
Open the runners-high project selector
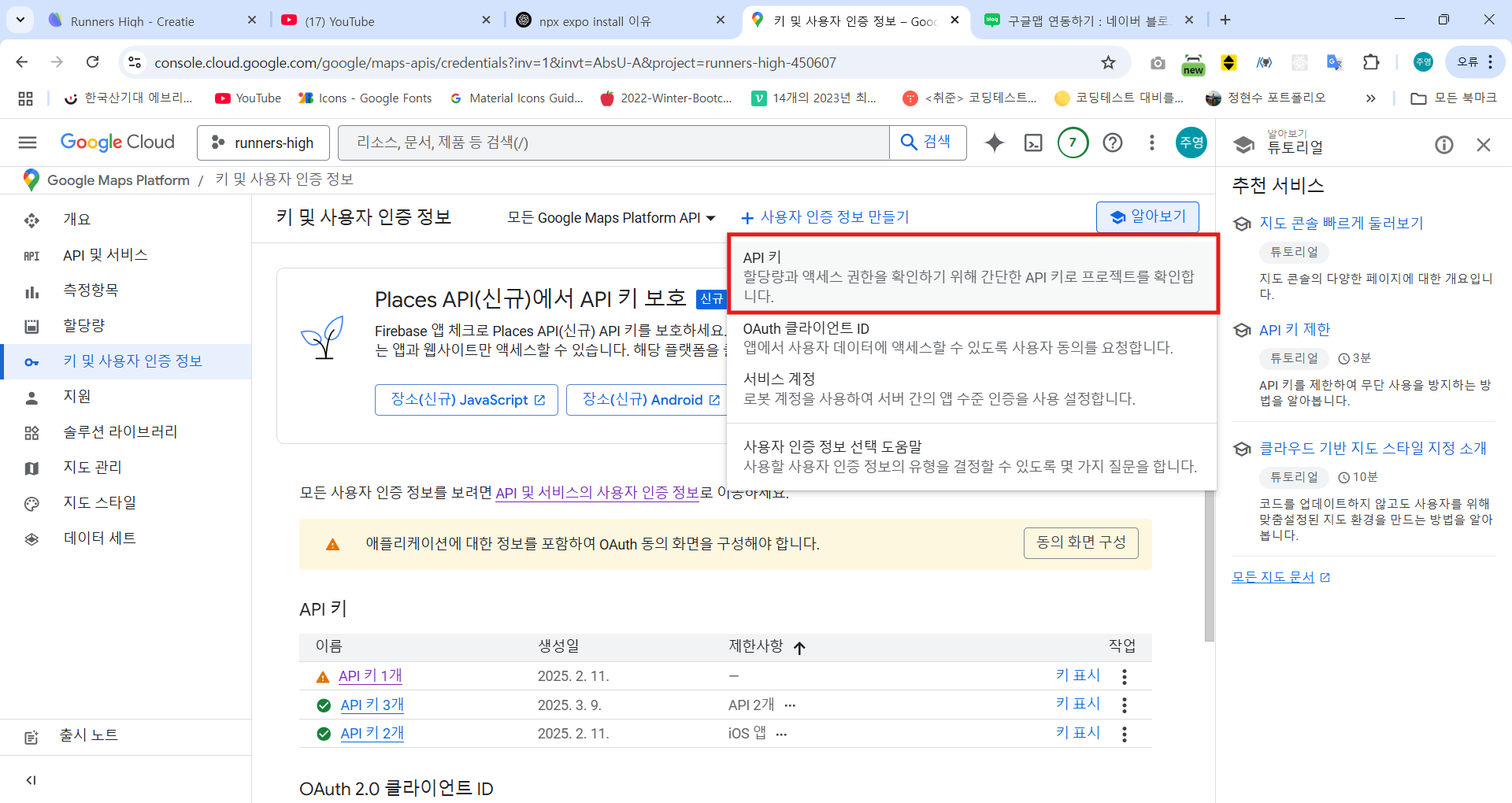(x=264, y=142)
